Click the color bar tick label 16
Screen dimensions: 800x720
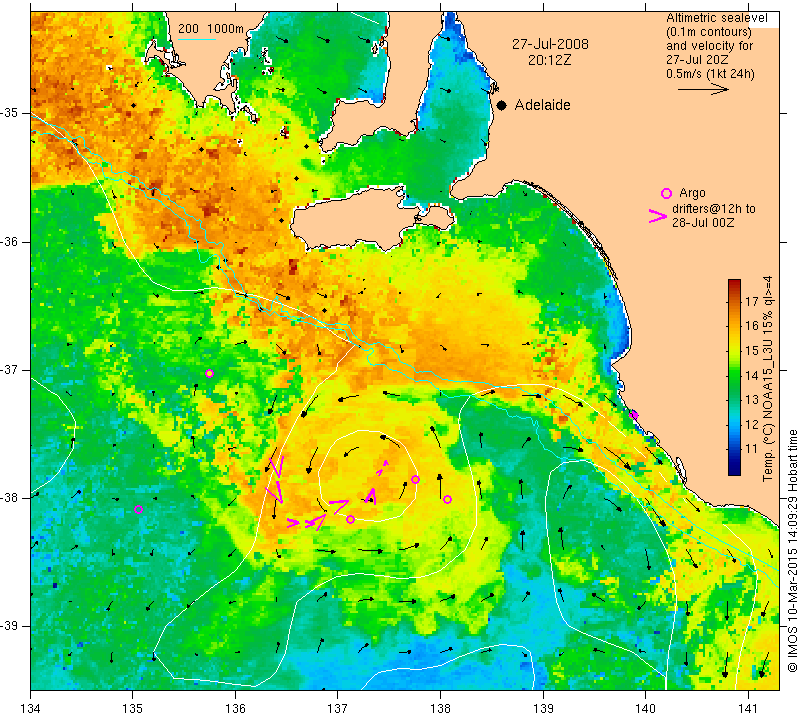click(x=752, y=326)
